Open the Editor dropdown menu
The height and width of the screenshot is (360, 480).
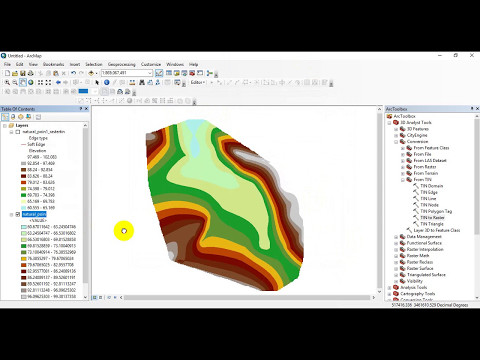[198, 82]
